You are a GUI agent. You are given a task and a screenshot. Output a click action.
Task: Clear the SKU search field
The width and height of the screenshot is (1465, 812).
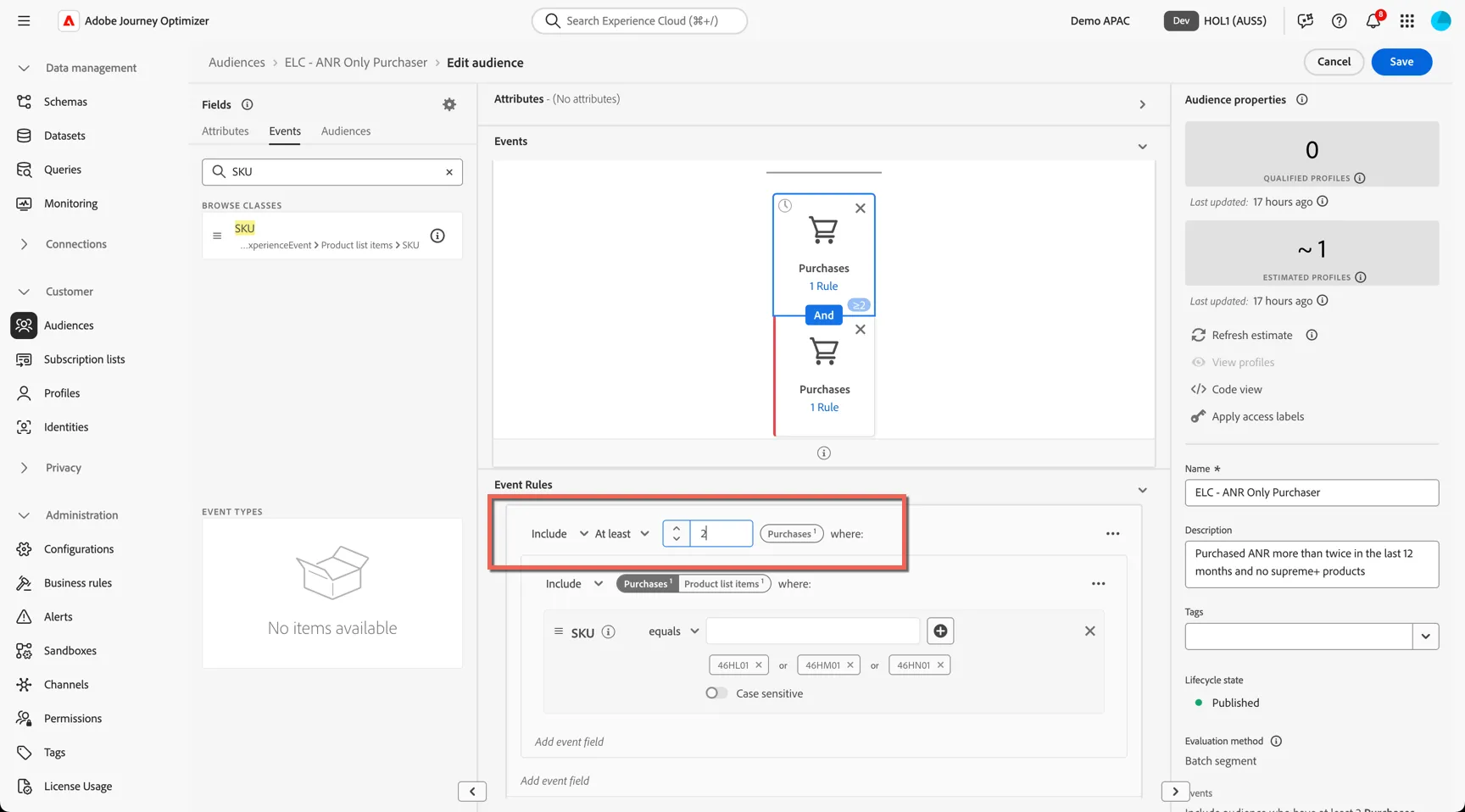point(449,172)
